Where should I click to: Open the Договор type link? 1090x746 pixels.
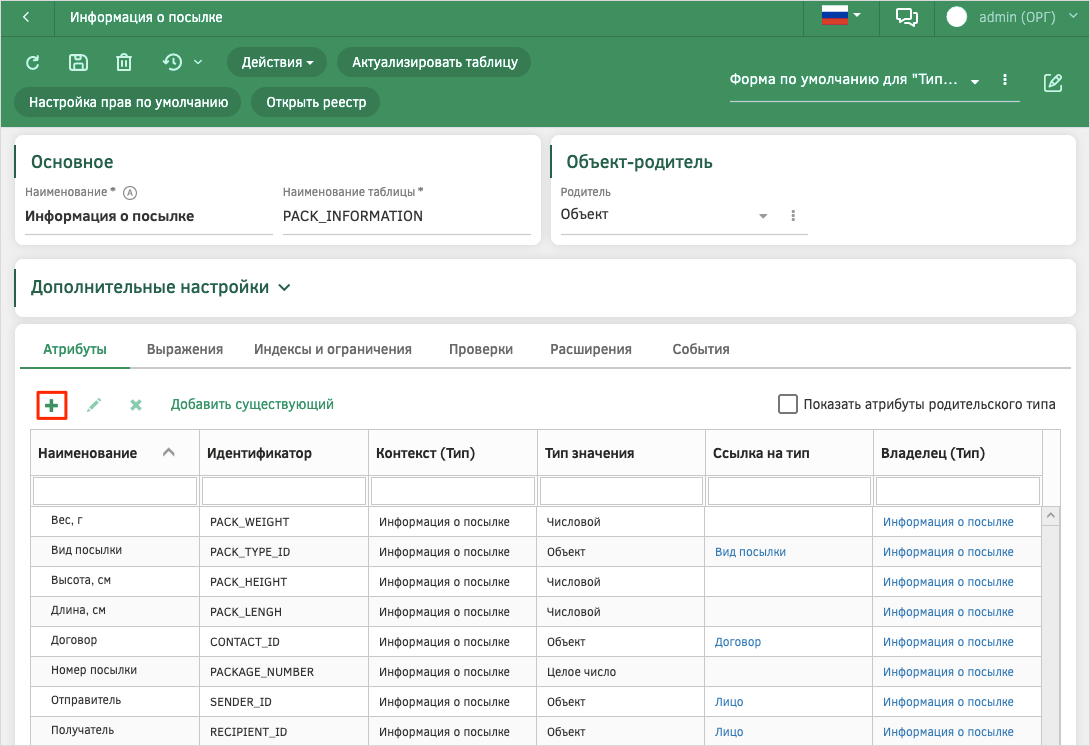click(738, 642)
